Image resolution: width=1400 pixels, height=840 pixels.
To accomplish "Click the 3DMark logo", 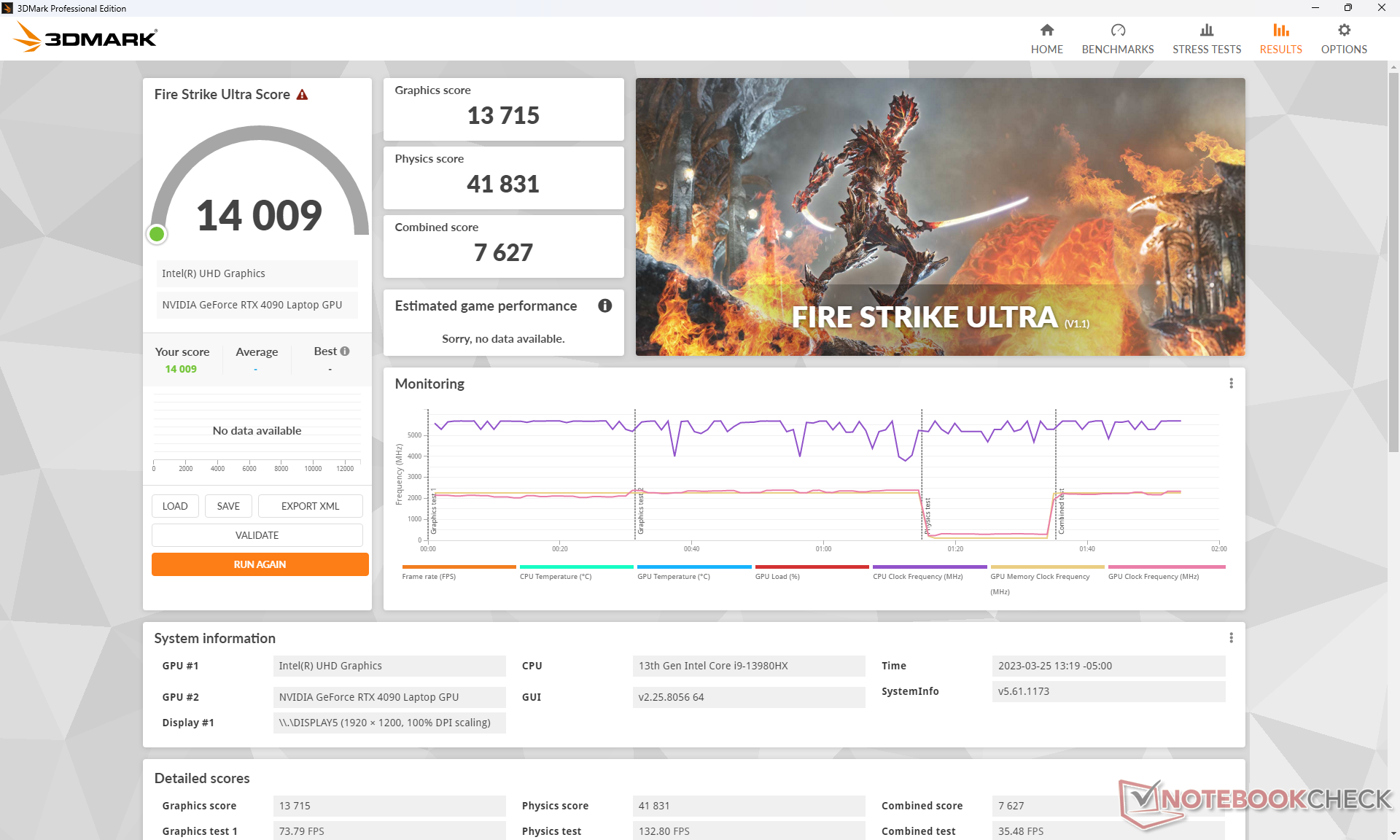I will (86, 37).
